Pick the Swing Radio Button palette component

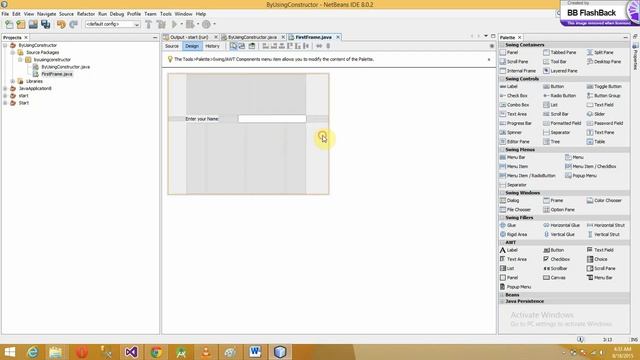pos(559,96)
